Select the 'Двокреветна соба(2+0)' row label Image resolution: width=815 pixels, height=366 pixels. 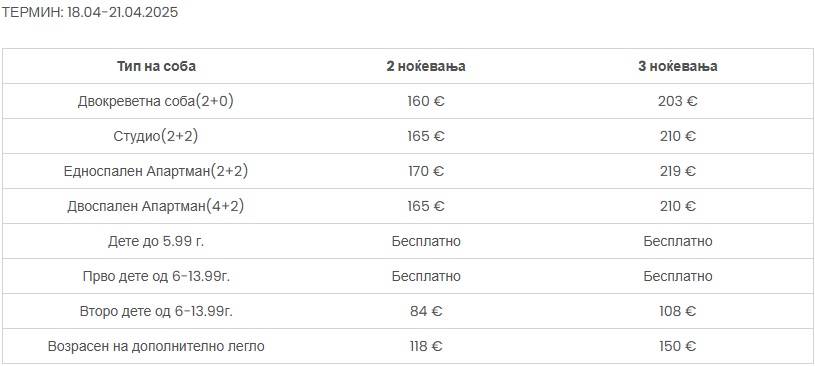(156, 101)
